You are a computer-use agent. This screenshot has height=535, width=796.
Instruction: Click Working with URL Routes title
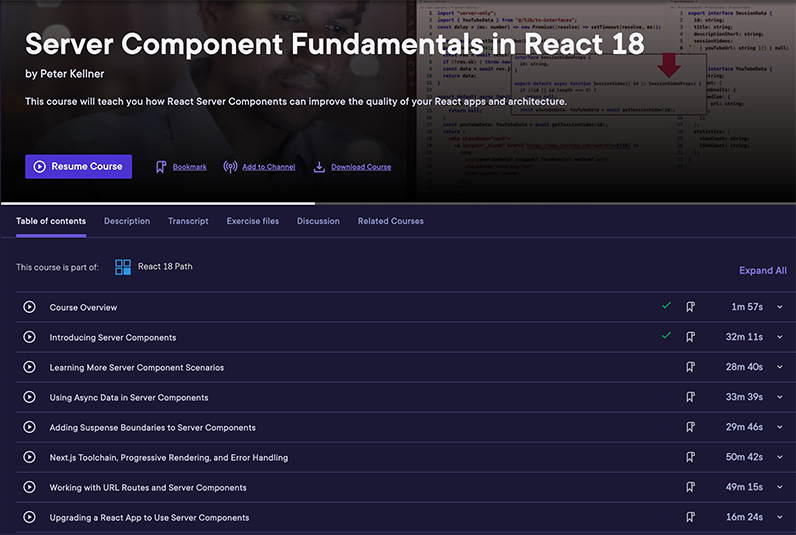point(148,487)
